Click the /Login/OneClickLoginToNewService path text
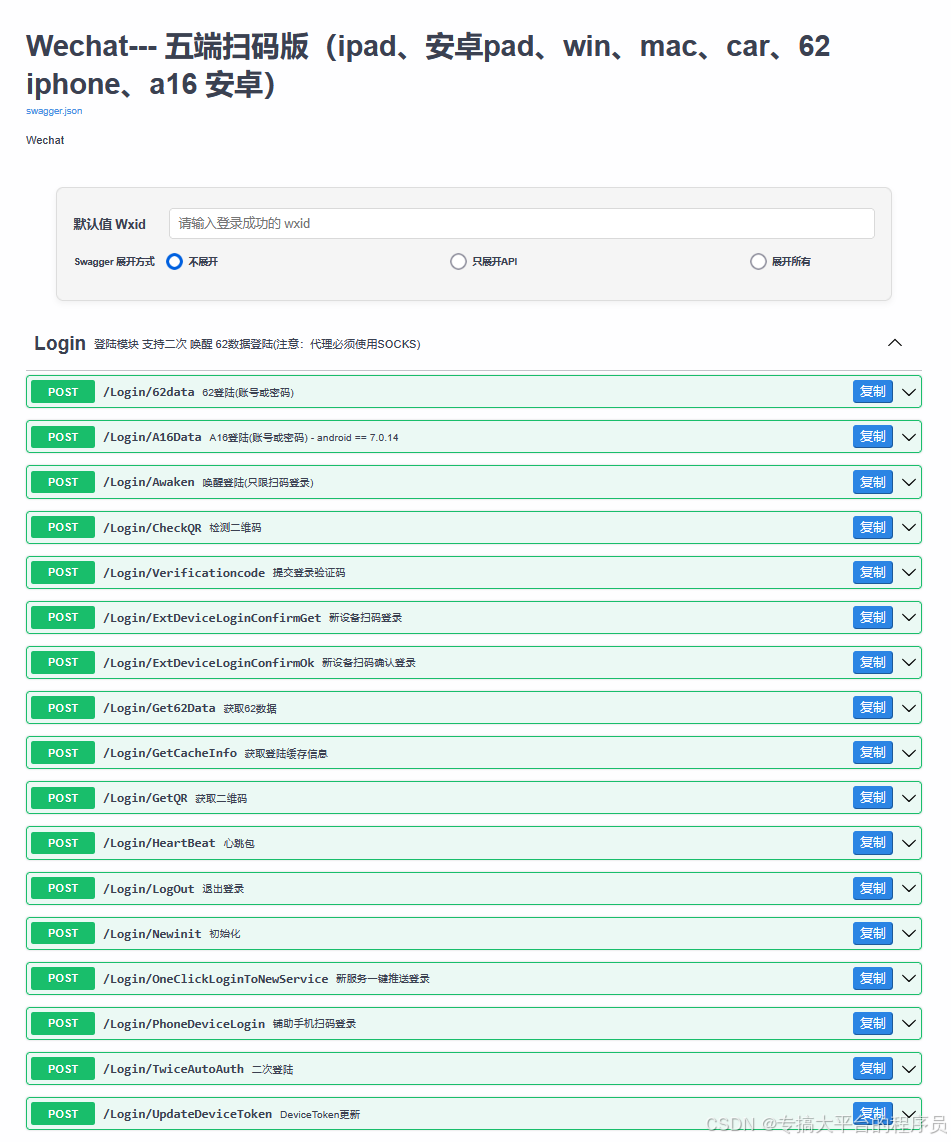The width and height of the screenshot is (951, 1142). click(216, 979)
